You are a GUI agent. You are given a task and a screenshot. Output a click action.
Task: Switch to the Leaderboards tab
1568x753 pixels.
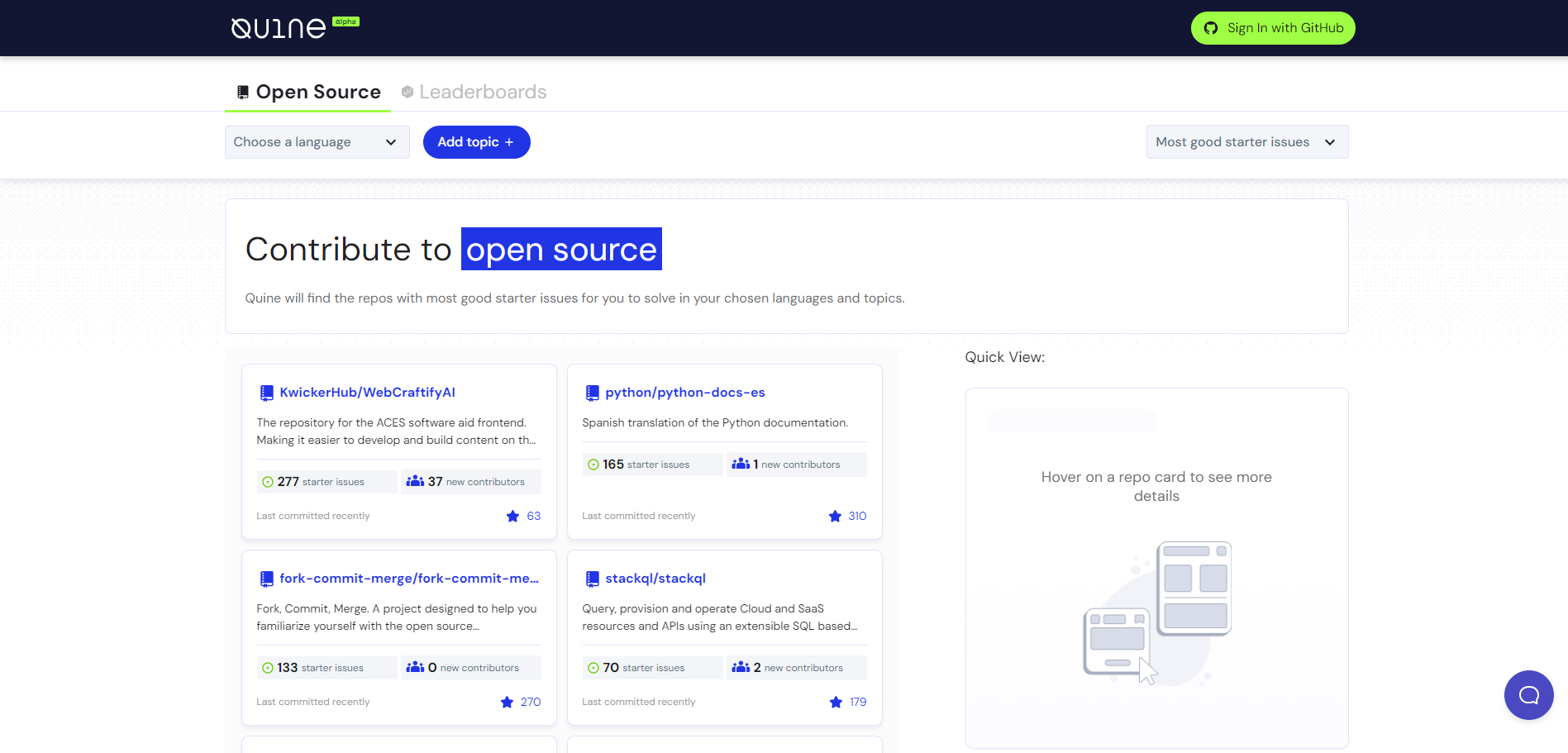pyautogui.click(x=474, y=92)
